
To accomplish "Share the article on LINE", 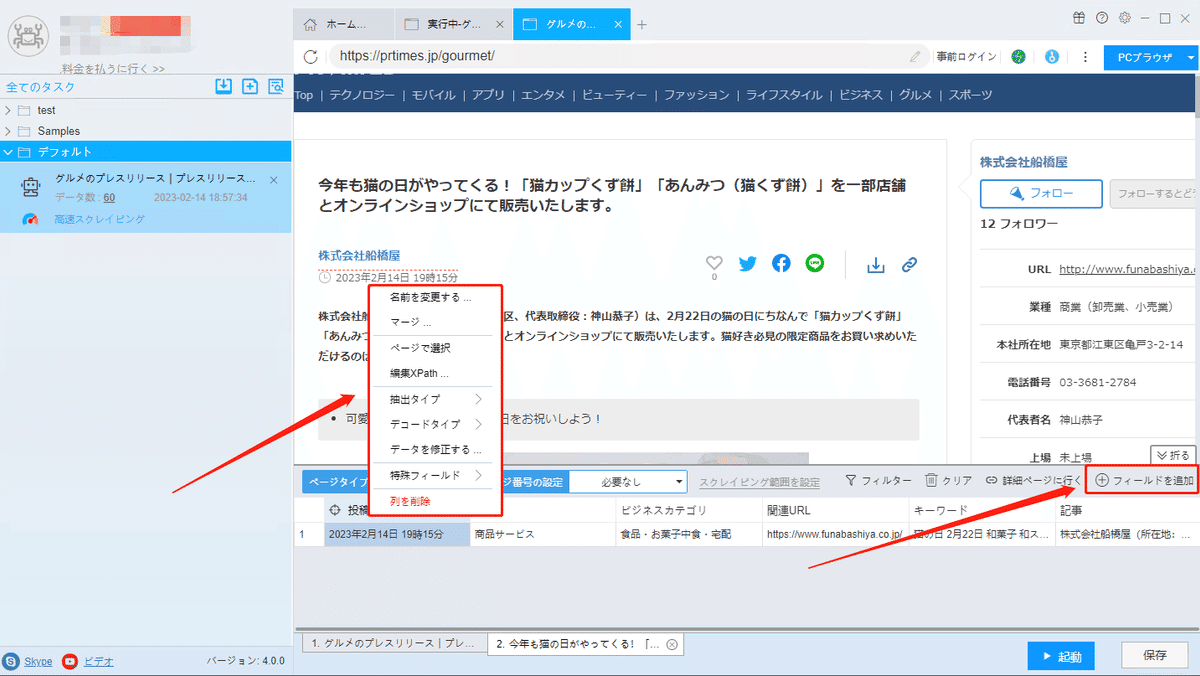I will pos(816,264).
